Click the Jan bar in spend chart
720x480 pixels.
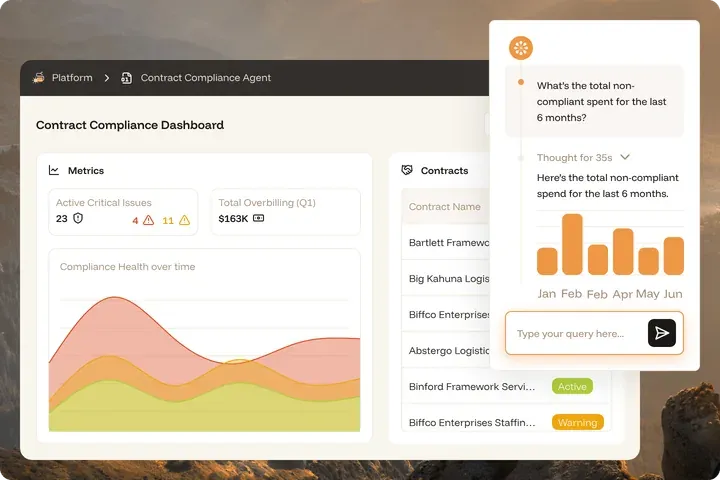pos(547,261)
